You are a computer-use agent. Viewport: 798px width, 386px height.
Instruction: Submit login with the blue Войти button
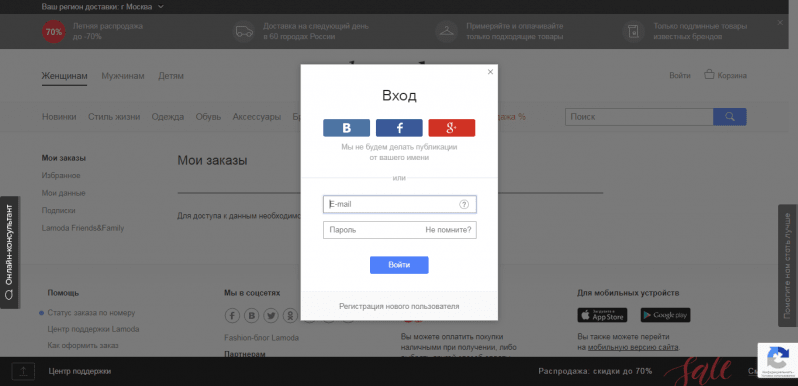(399, 265)
